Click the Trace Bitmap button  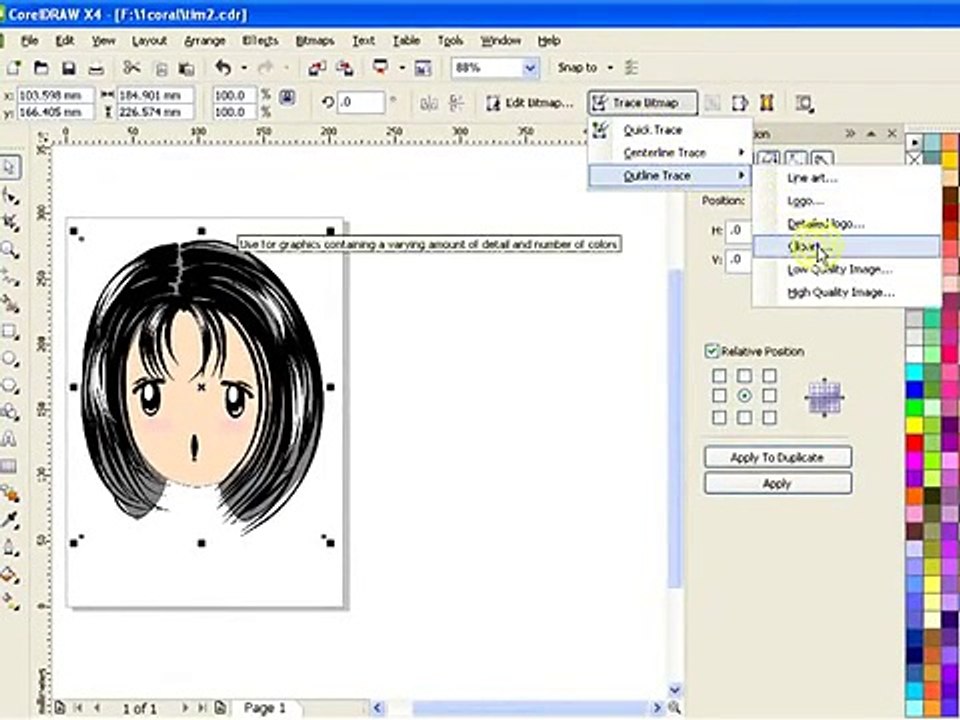point(643,103)
